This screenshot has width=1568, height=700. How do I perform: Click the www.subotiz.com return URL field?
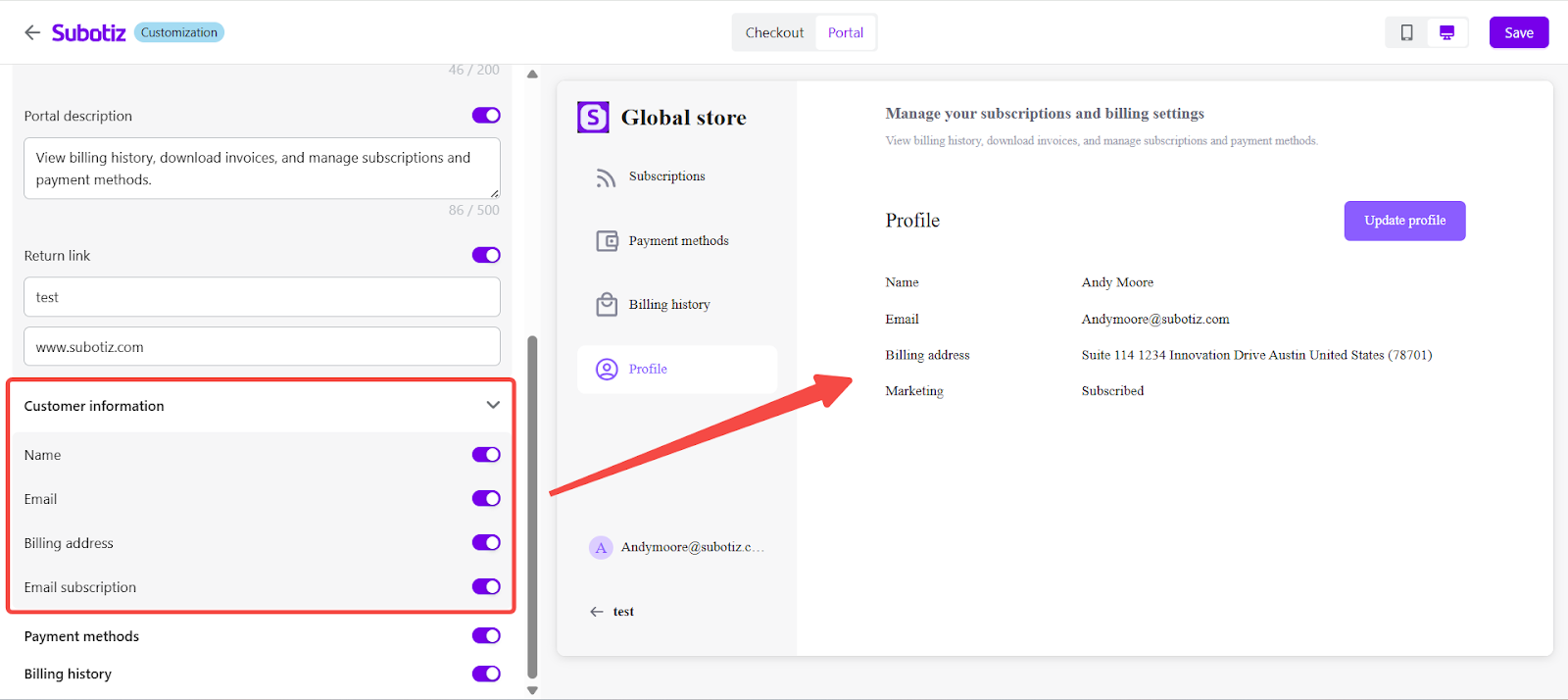(x=262, y=347)
